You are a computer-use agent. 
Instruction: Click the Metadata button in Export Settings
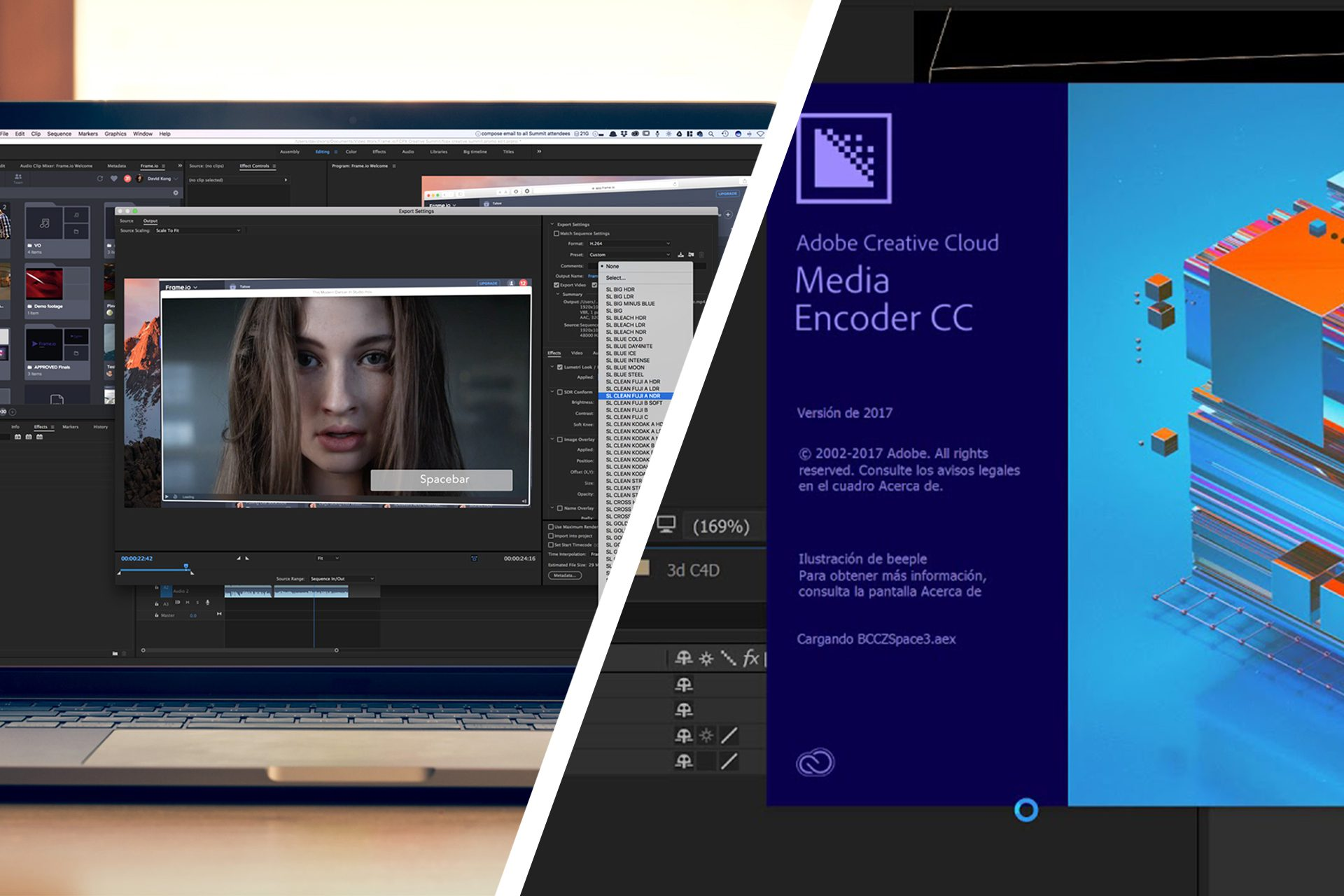566,575
